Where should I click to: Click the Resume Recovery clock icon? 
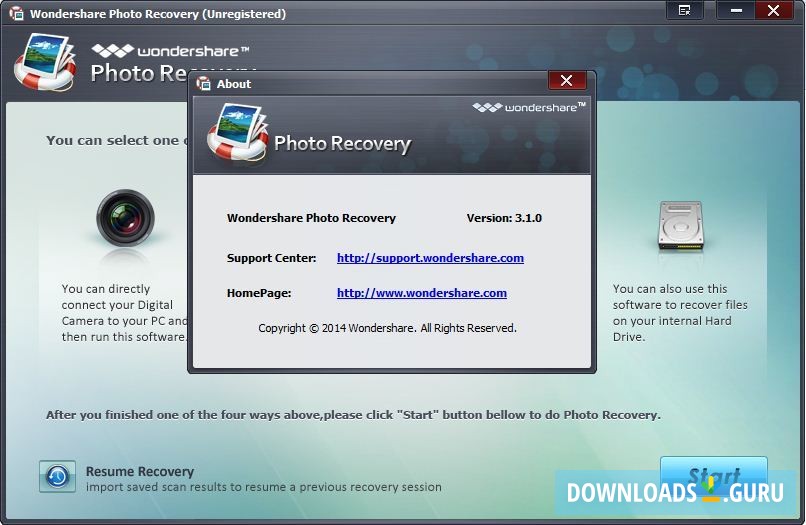(58, 476)
